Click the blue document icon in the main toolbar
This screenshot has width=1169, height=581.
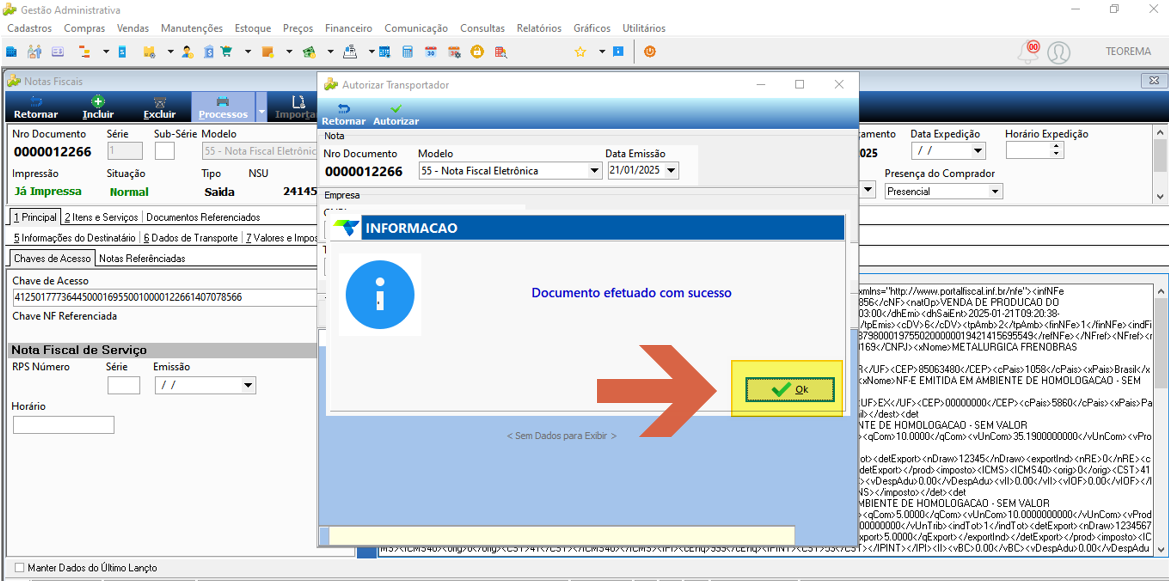122,51
